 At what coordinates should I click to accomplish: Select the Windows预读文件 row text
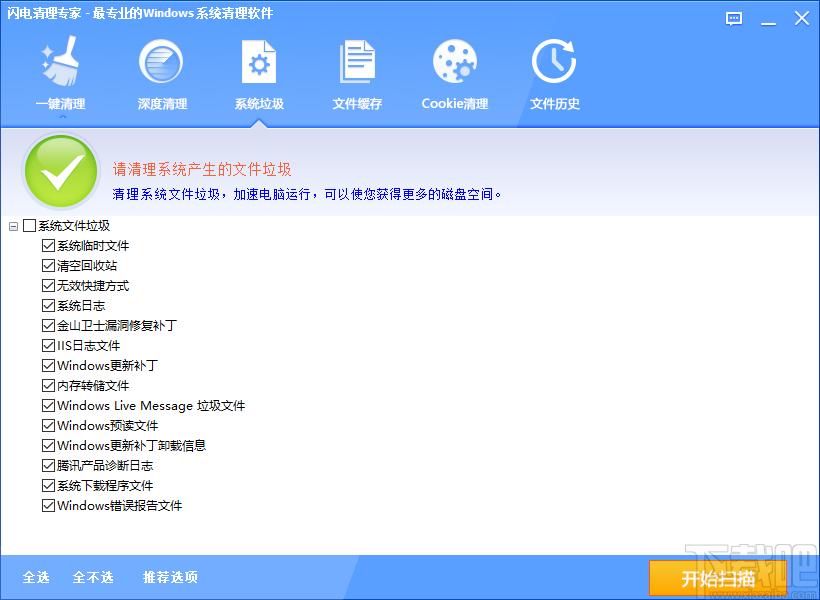pyautogui.click(x=108, y=425)
